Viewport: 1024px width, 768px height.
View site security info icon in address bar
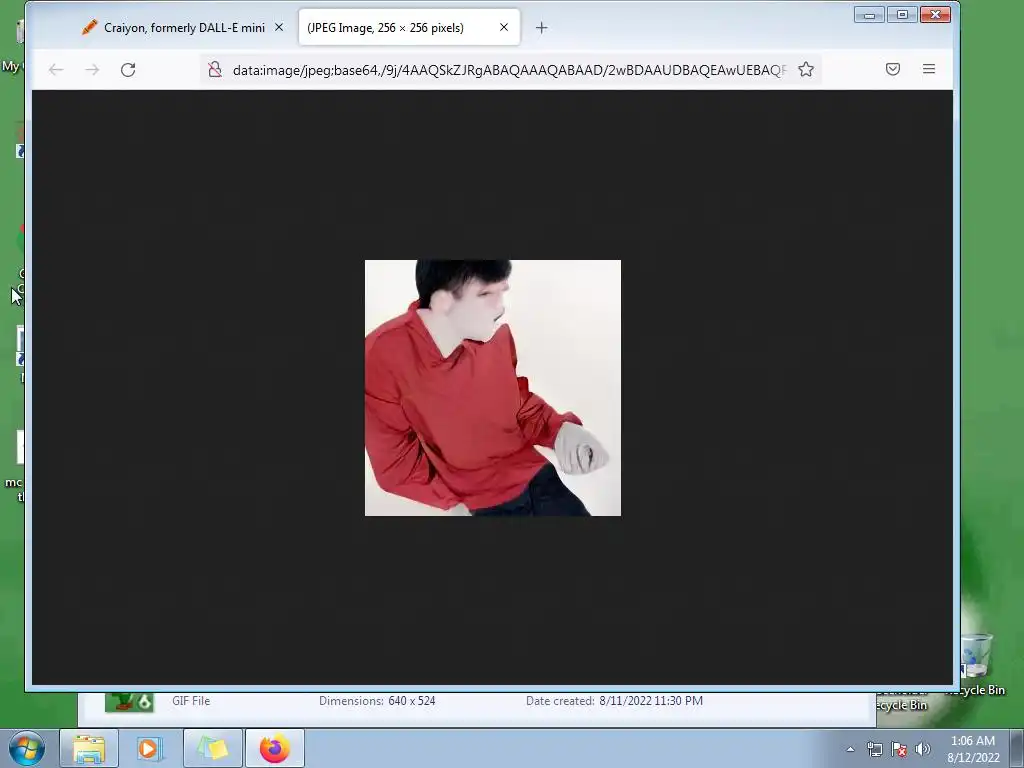[215, 69]
